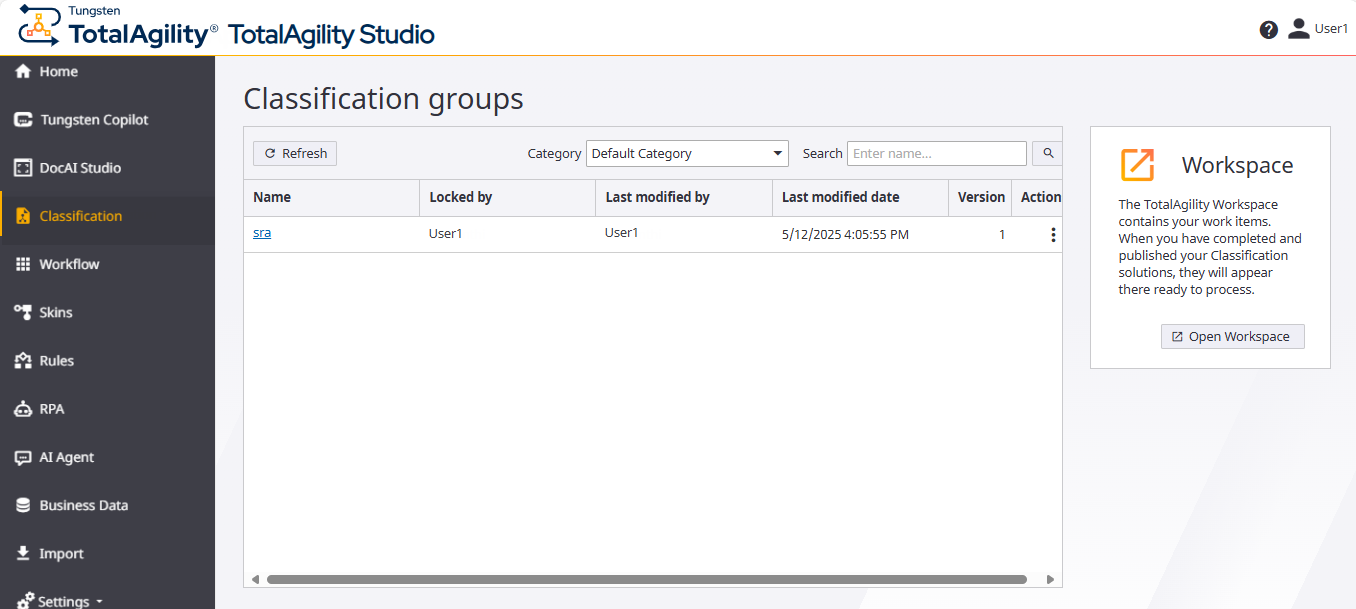Go to the Skins section
The height and width of the screenshot is (609, 1356).
(56, 311)
